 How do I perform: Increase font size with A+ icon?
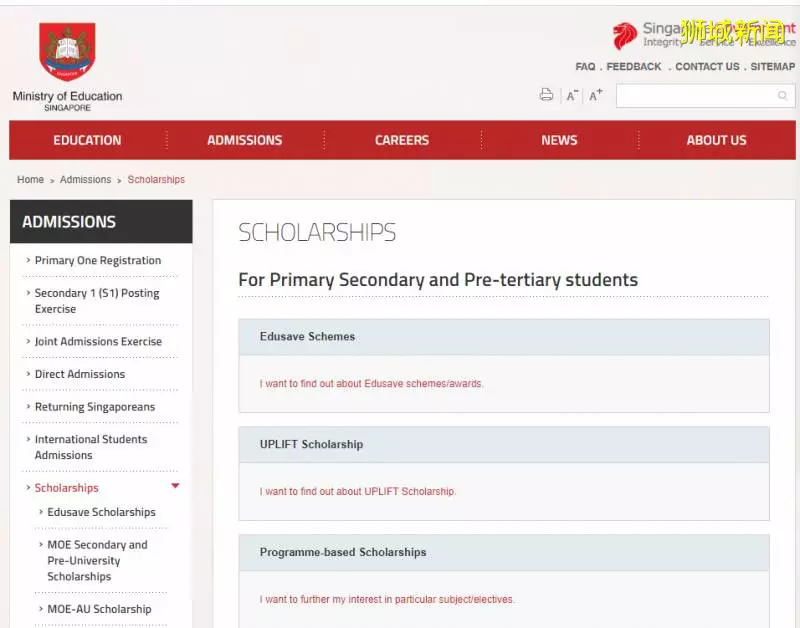pos(595,95)
